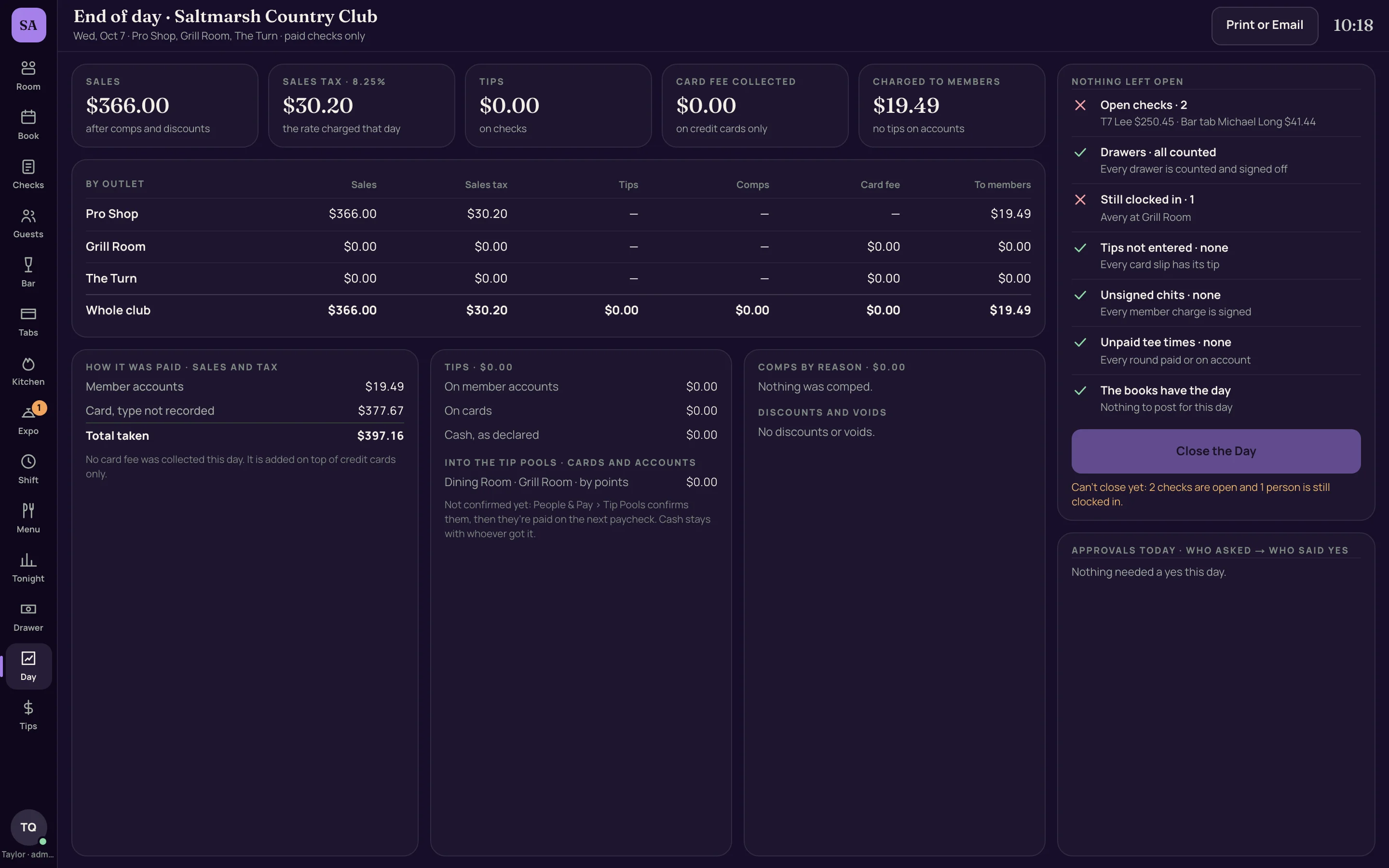Click the checkmark beside The books have the day
Image resolution: width=1389 pixels, height=868 pixels.
pos(1080,391)
